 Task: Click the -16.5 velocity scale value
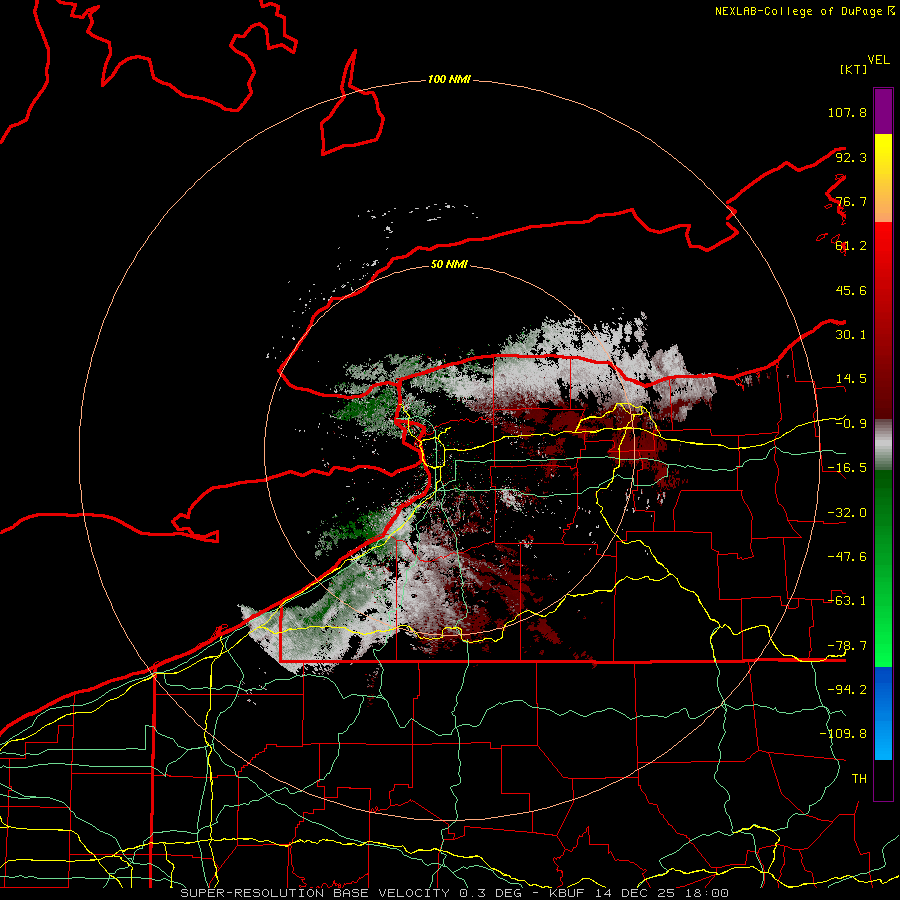tap(847, 468)
